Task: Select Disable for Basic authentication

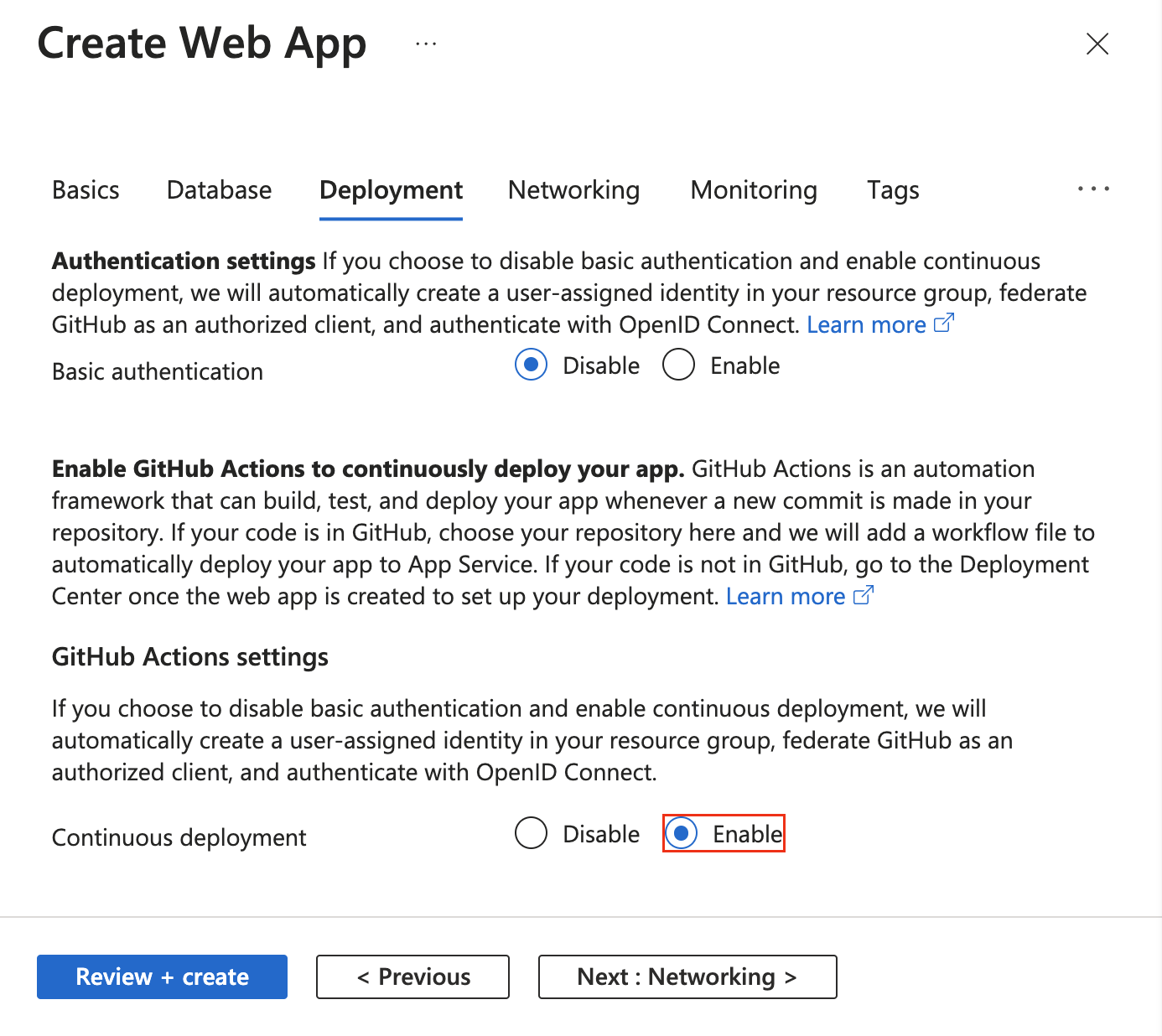Action: 531,365
